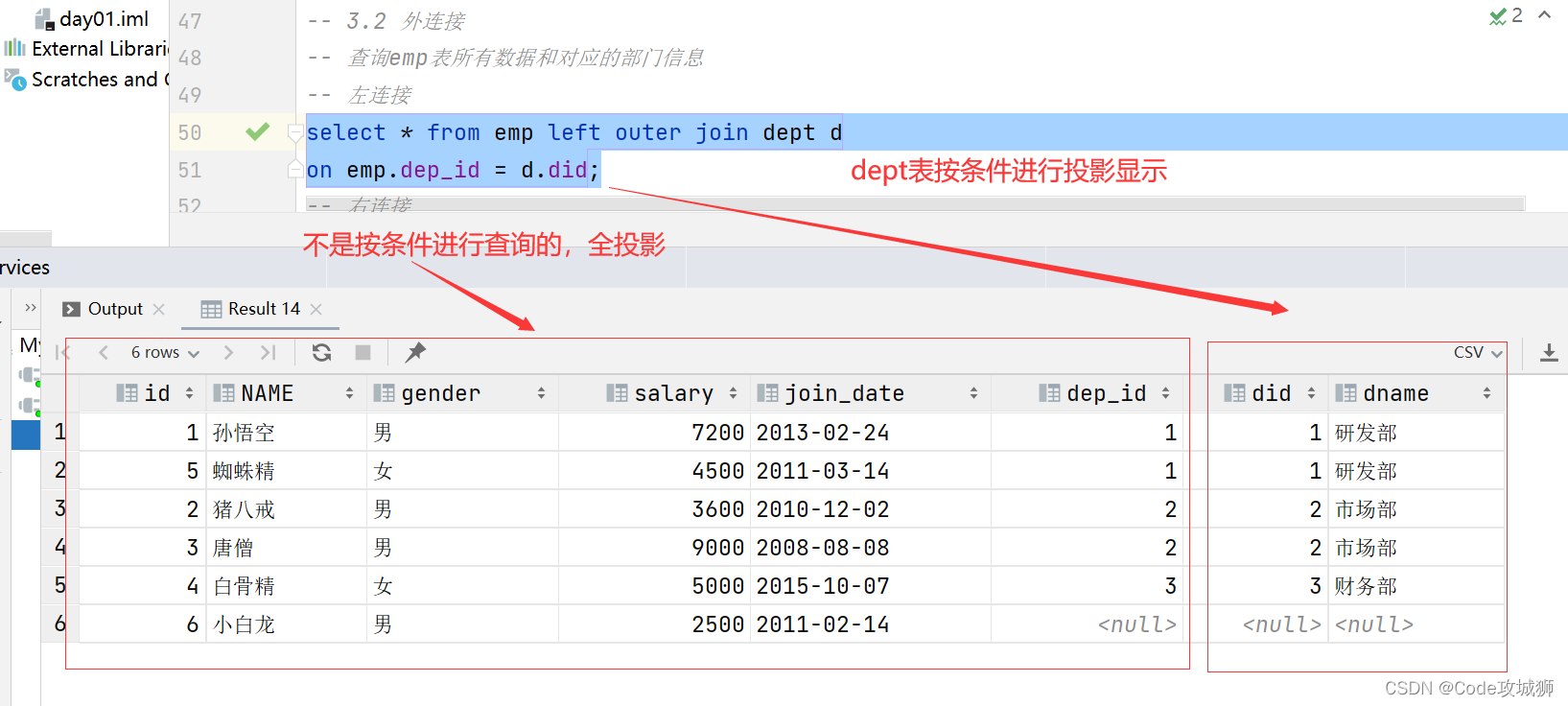Collapse the fold end marker at line 51
The height and width of the screenshot is (706, 1568).
click(x=295, y=170)
